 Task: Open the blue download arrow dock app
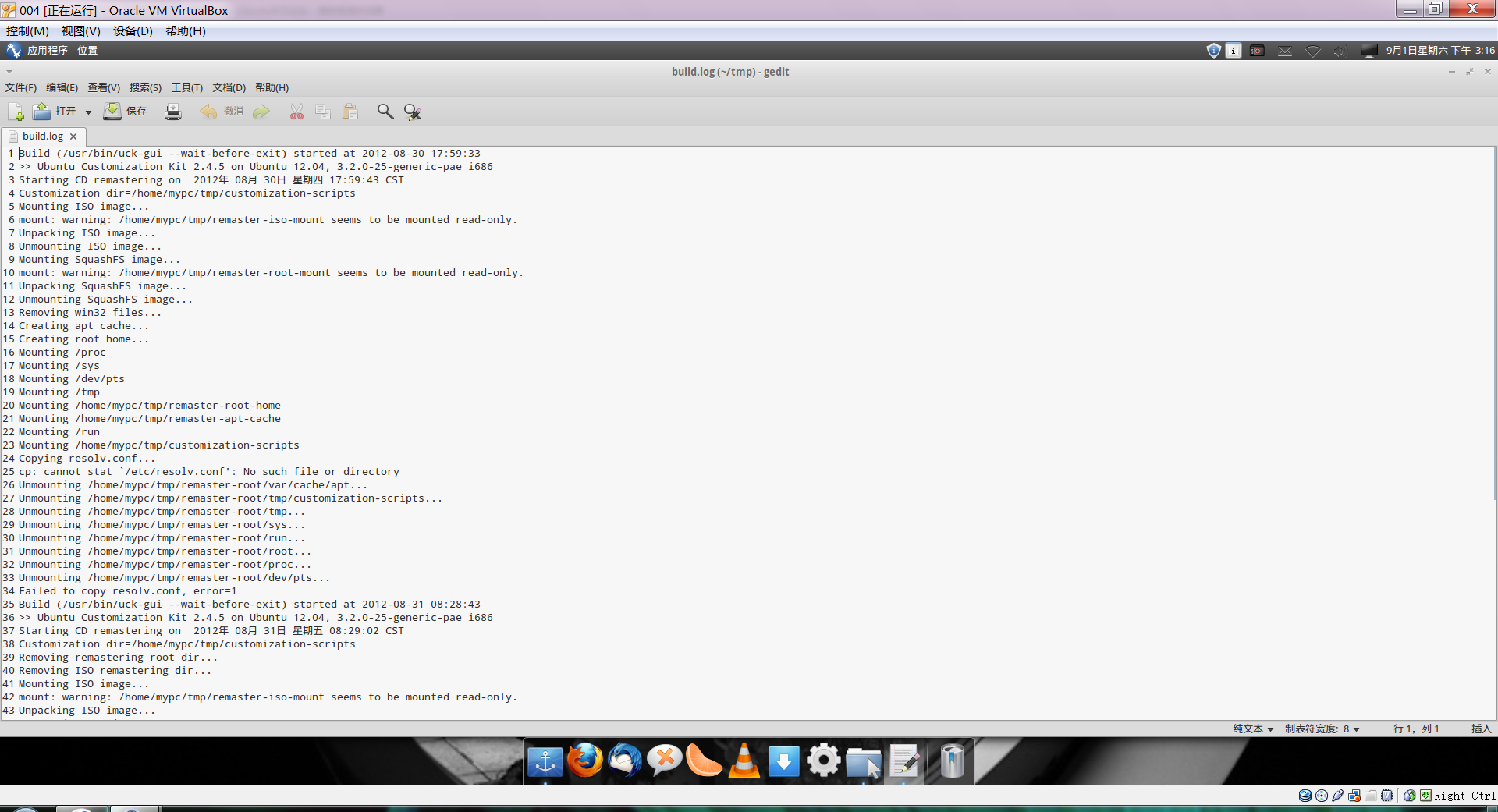783,761
